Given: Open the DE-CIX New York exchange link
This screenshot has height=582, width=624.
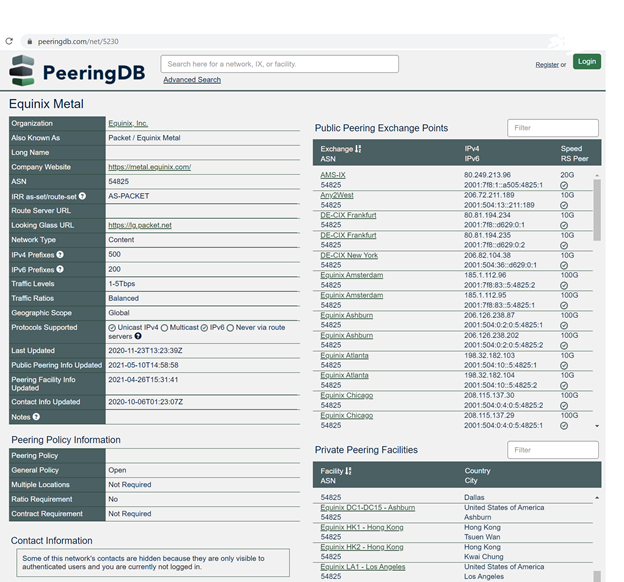Looking at the screenshot, I should coord(349,255).
